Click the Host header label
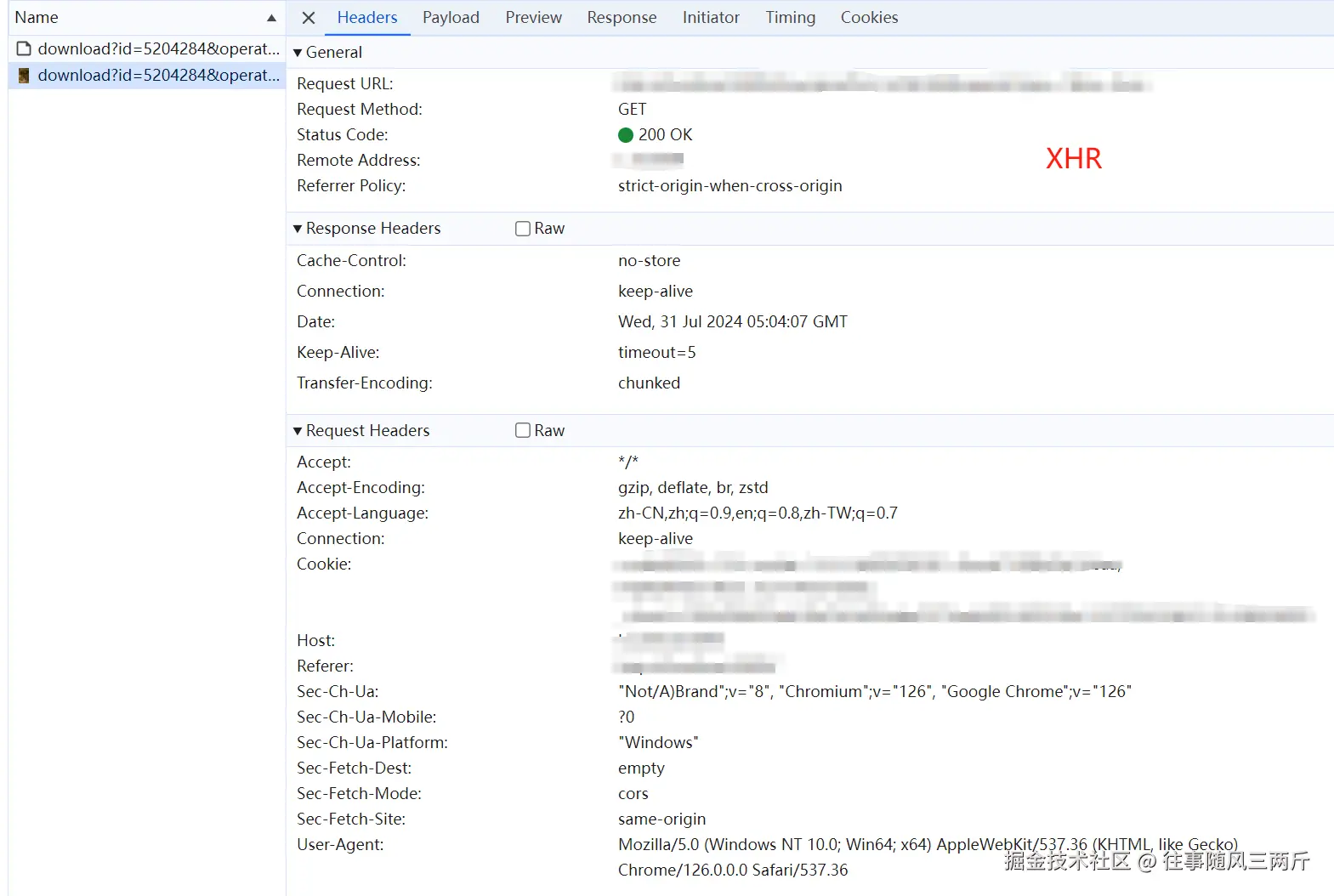Image resolution: width=1334 pixels, height=896 pixels. (315, 641)
